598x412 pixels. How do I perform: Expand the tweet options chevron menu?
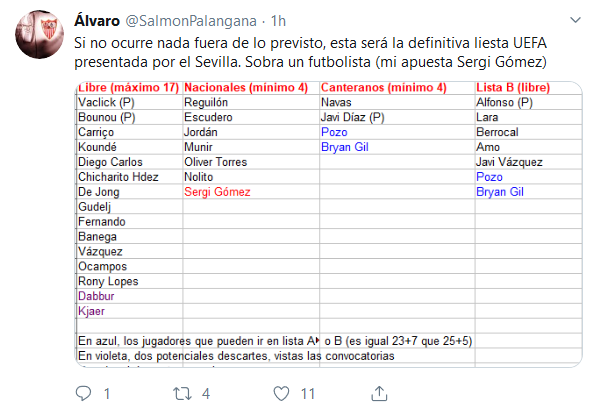tap(575, 20)
